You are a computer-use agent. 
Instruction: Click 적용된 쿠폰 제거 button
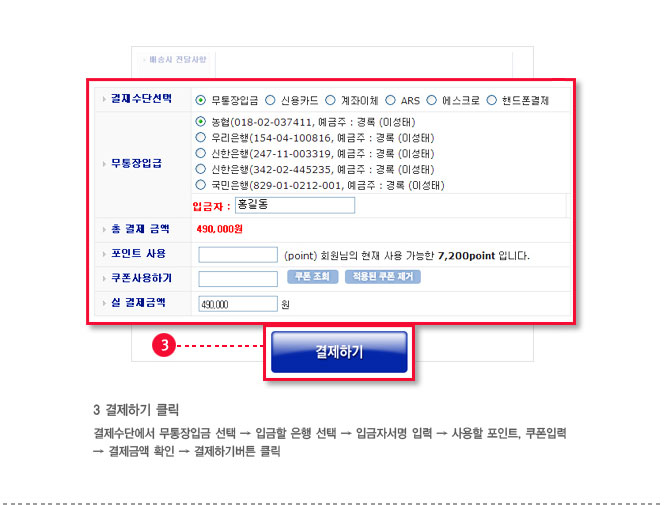[x=383, y=277]
